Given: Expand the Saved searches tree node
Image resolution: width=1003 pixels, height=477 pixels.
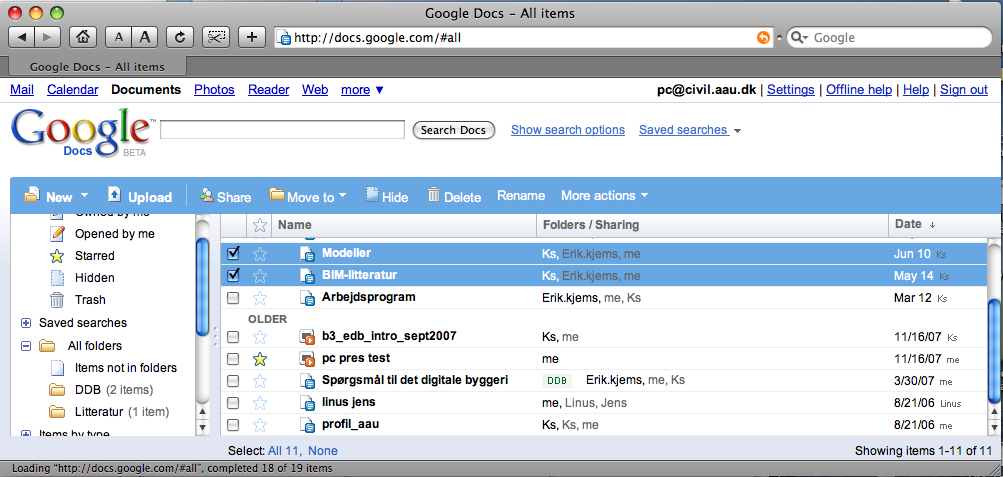Looking at the screenshot, I should pos(26,323).
